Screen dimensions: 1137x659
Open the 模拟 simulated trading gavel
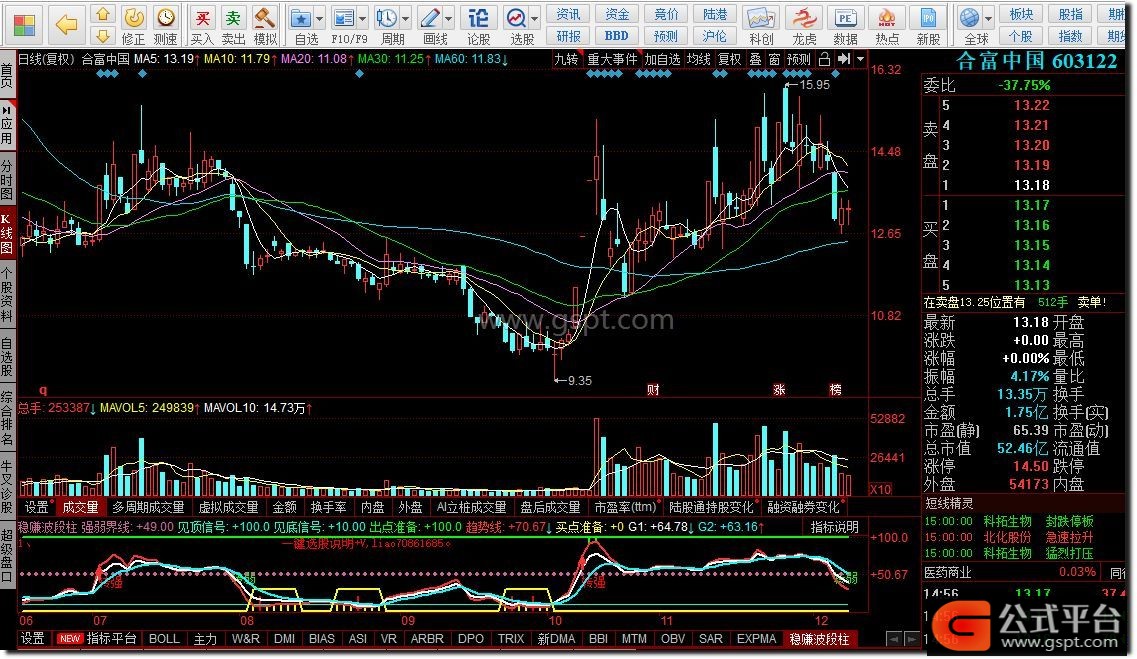[x=265, y=17]
